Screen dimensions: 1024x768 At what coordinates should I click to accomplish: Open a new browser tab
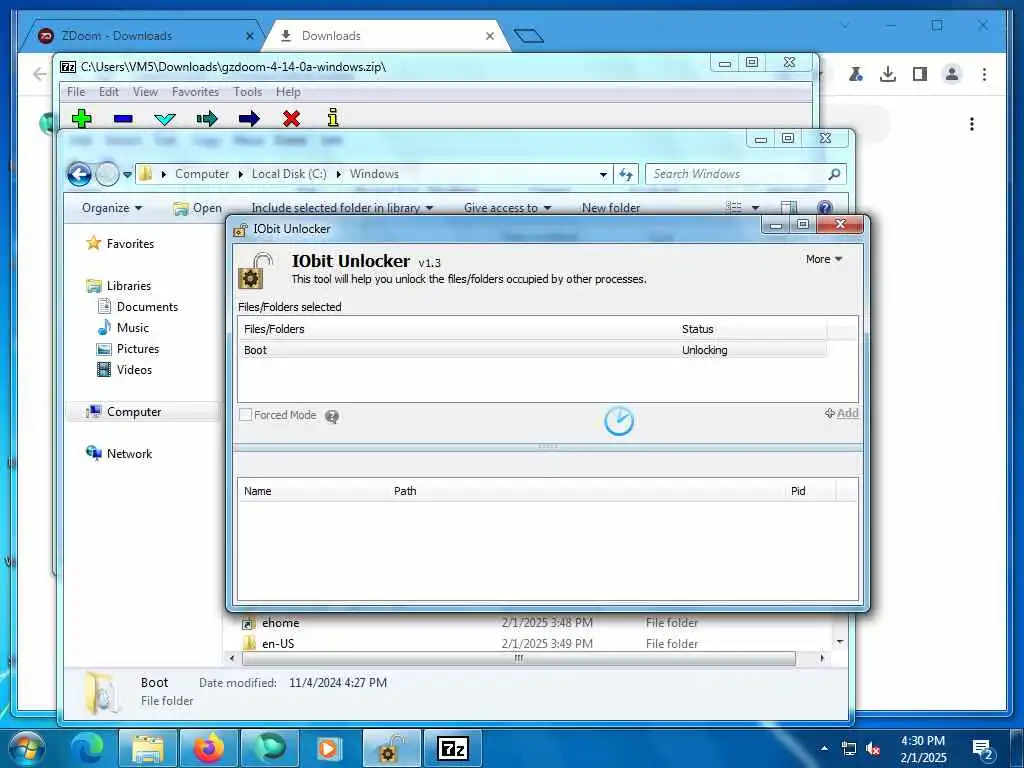point(528,36)
